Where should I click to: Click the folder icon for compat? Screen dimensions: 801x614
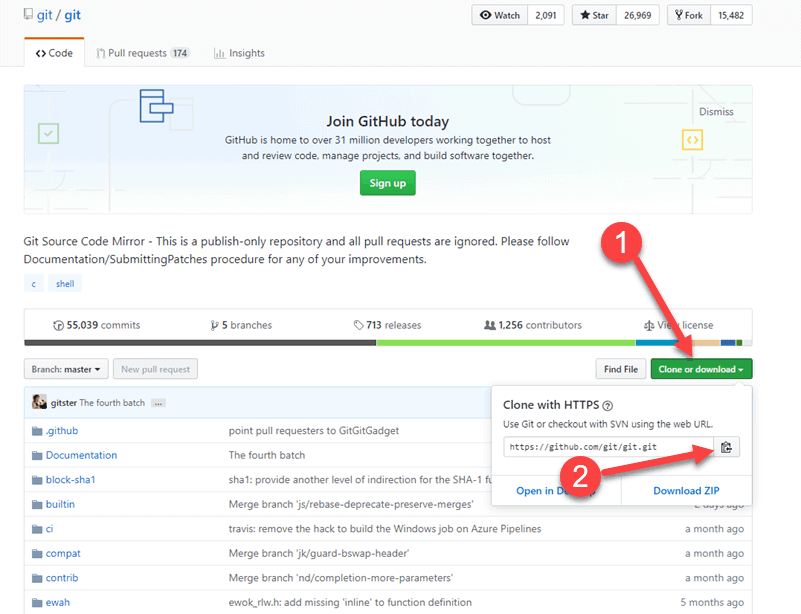(x=37, y=554)
